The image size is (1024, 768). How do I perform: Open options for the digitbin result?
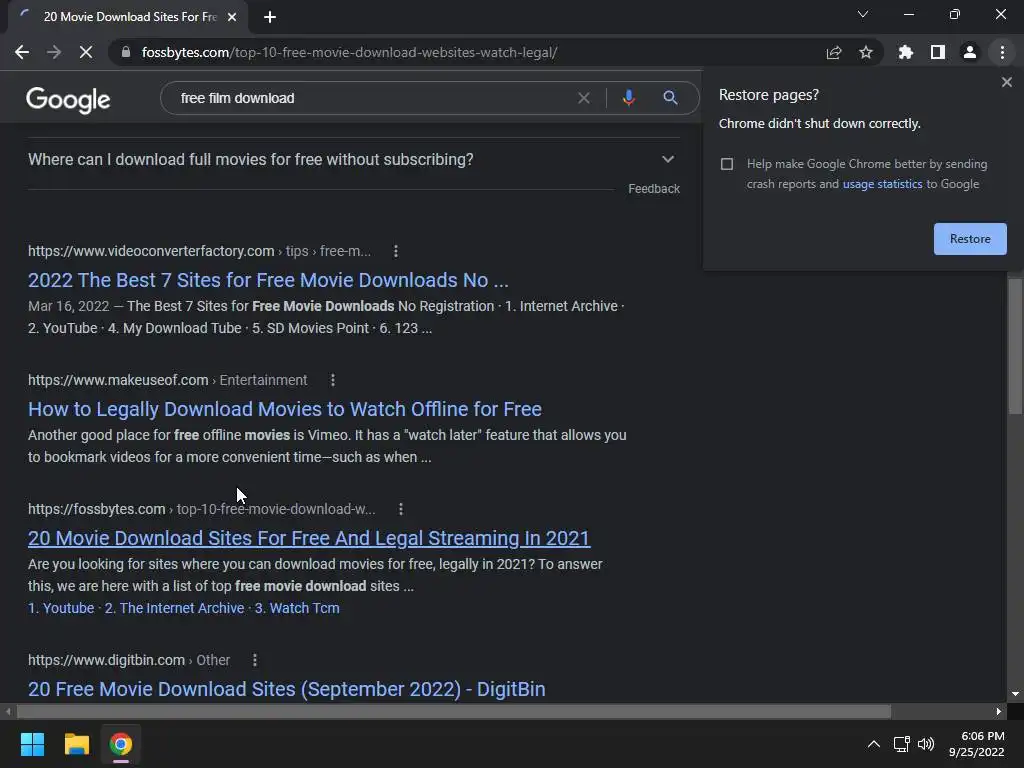click(x=255, y=660)
